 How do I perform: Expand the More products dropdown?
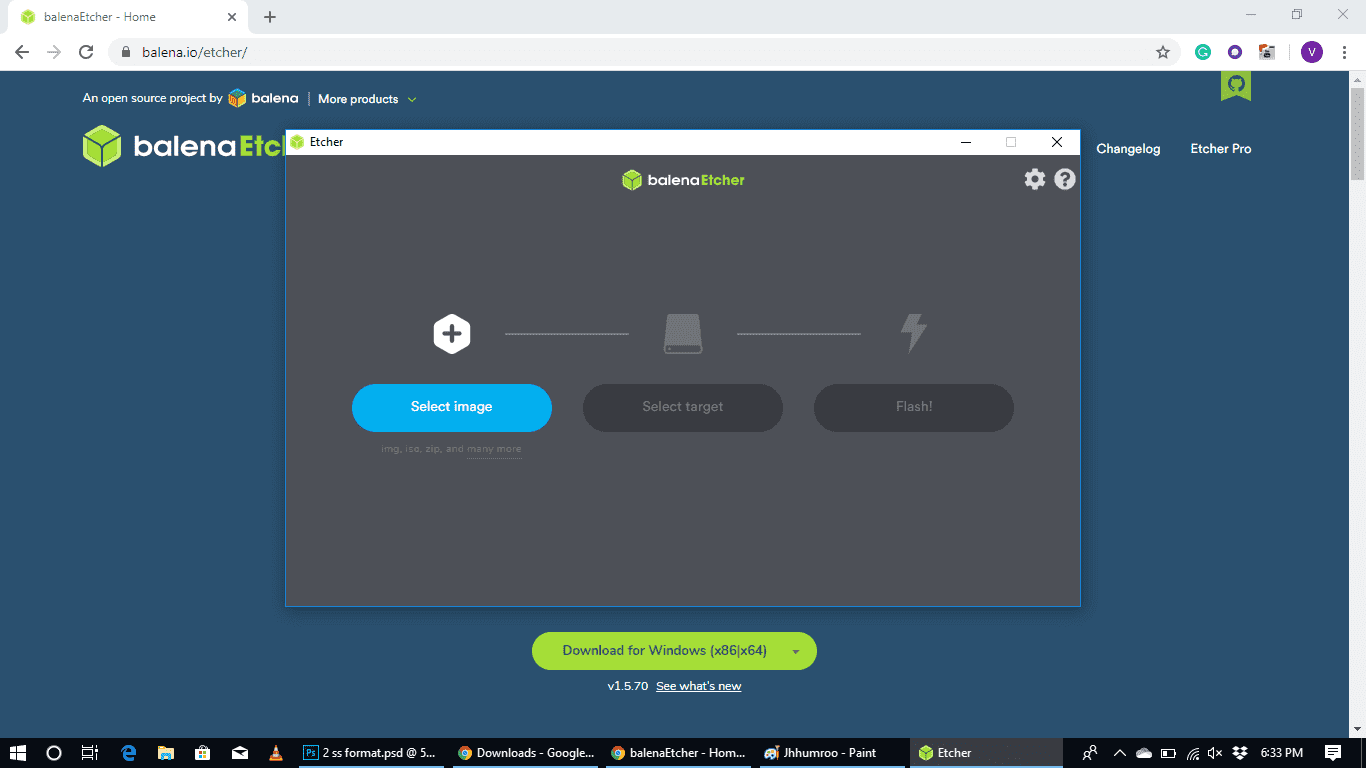pos(365,98)
